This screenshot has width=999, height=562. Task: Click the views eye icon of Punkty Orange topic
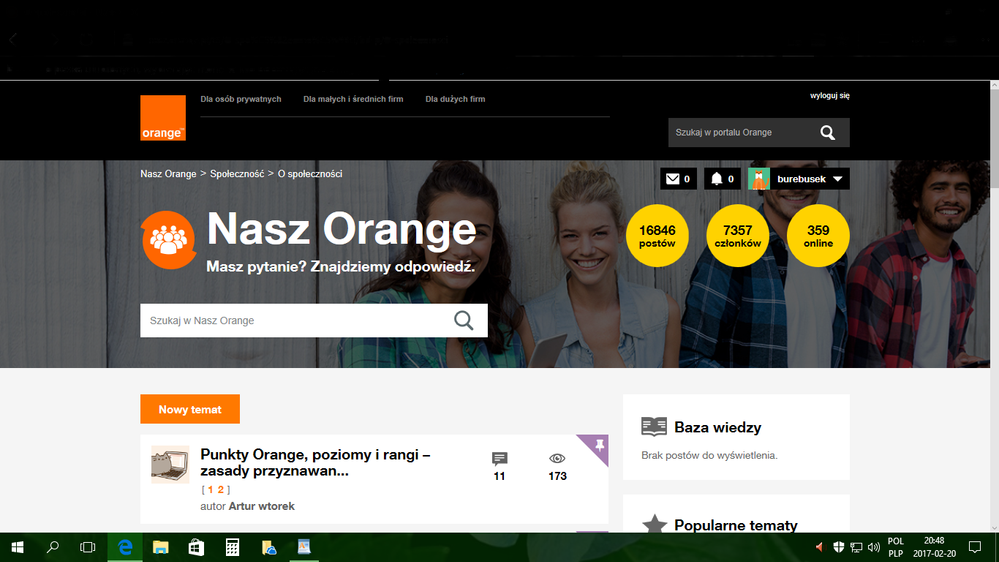point(557,458)
